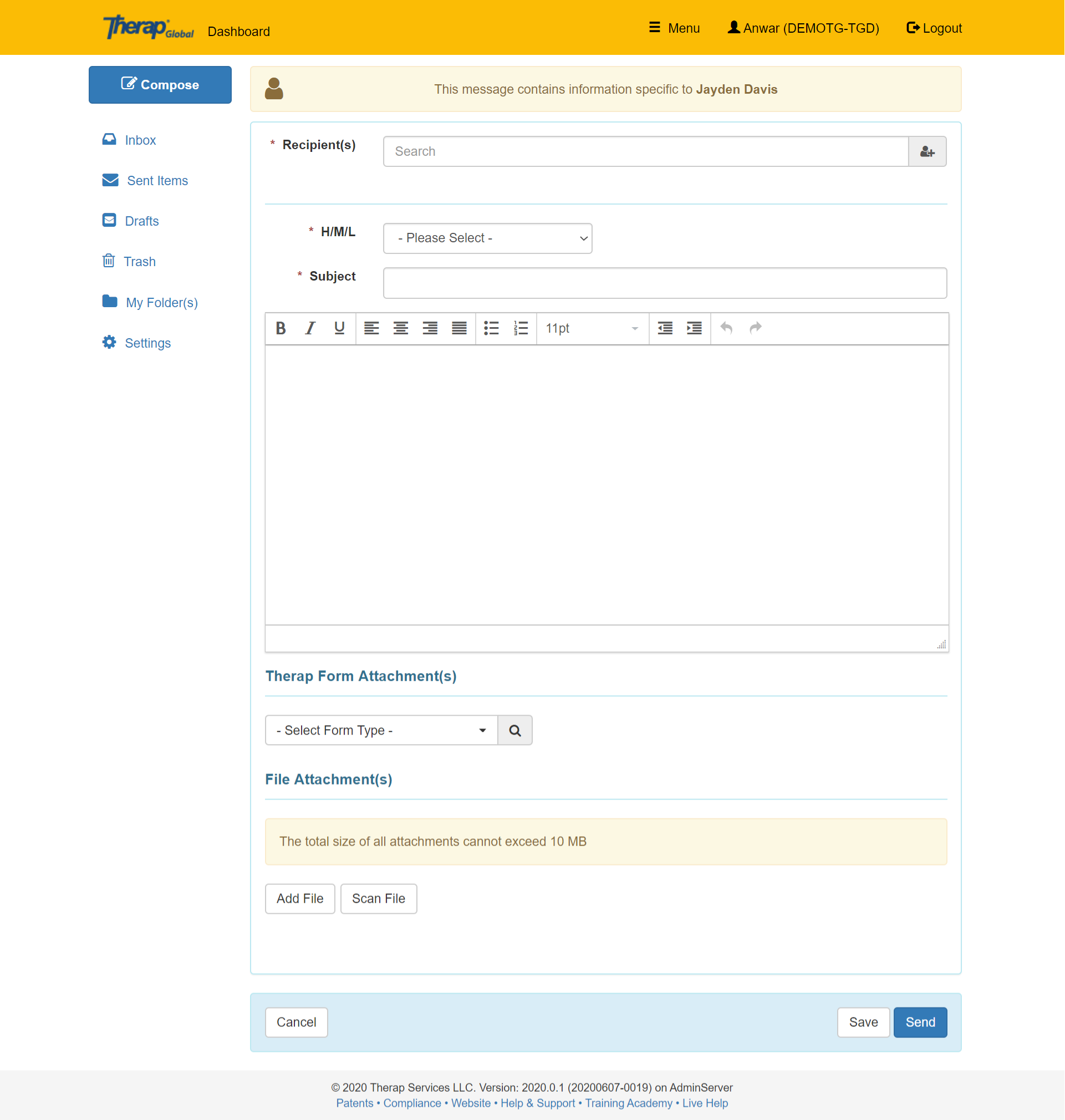Click the Logout link
This screenshot has width=1065, height=1120.
[934, 28]
